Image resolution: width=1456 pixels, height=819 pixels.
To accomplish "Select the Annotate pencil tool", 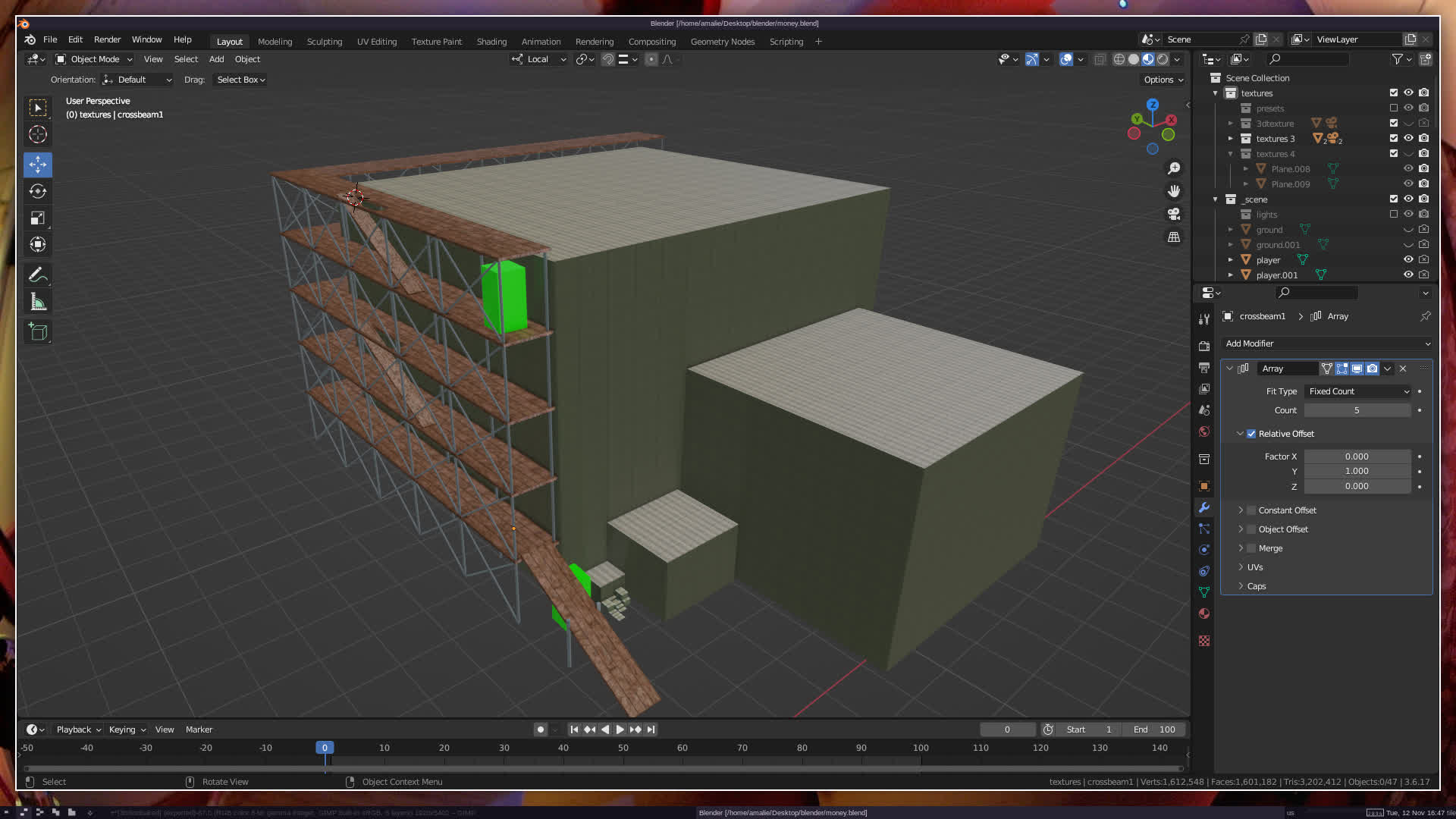I will pyautogui.click(x=38, y=275).
